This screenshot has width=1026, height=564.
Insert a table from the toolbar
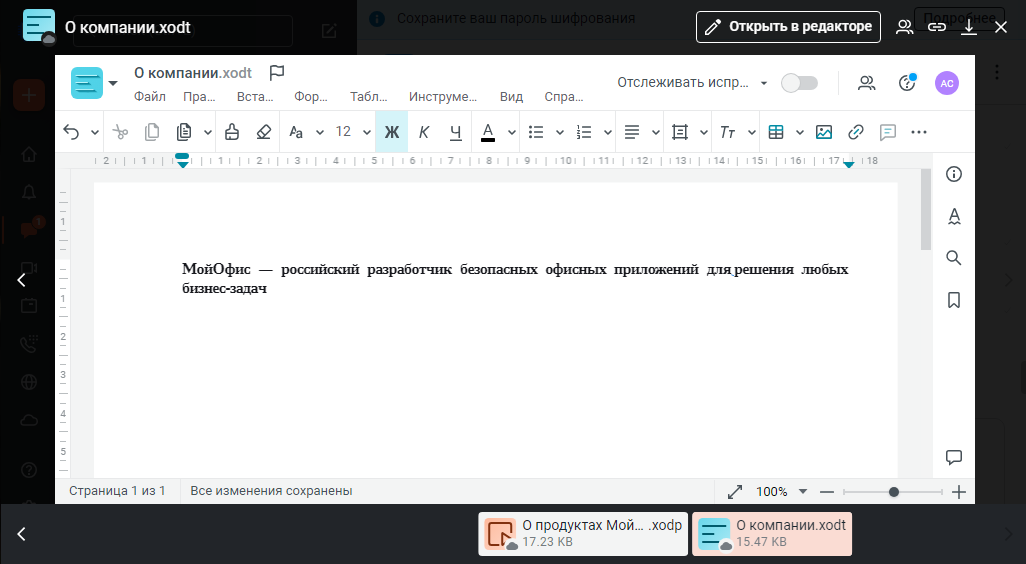pos(776,132)
